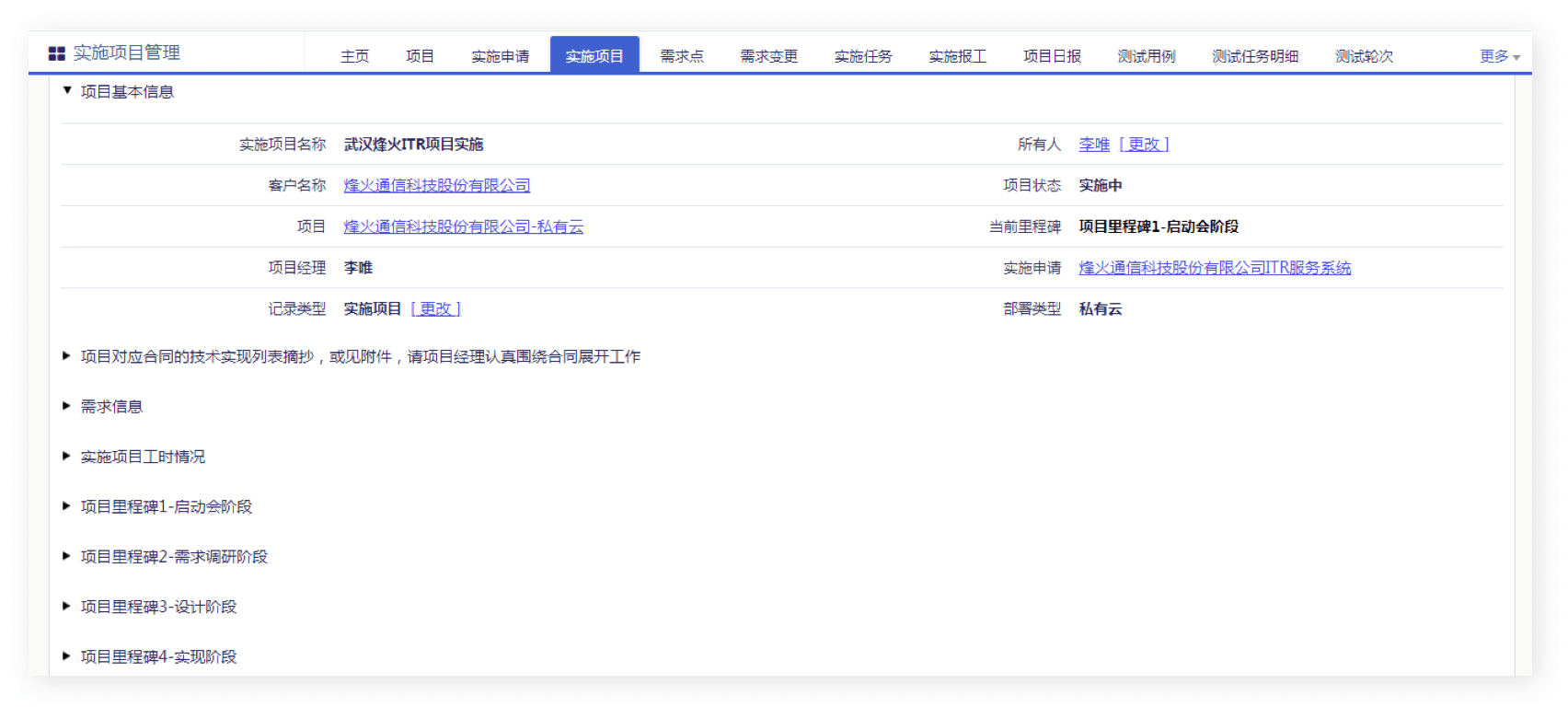The width and height of the screenshot is (1568, 707).
Task: Click the deployment type value 私有云
Action: click(x=1101, y=308)
